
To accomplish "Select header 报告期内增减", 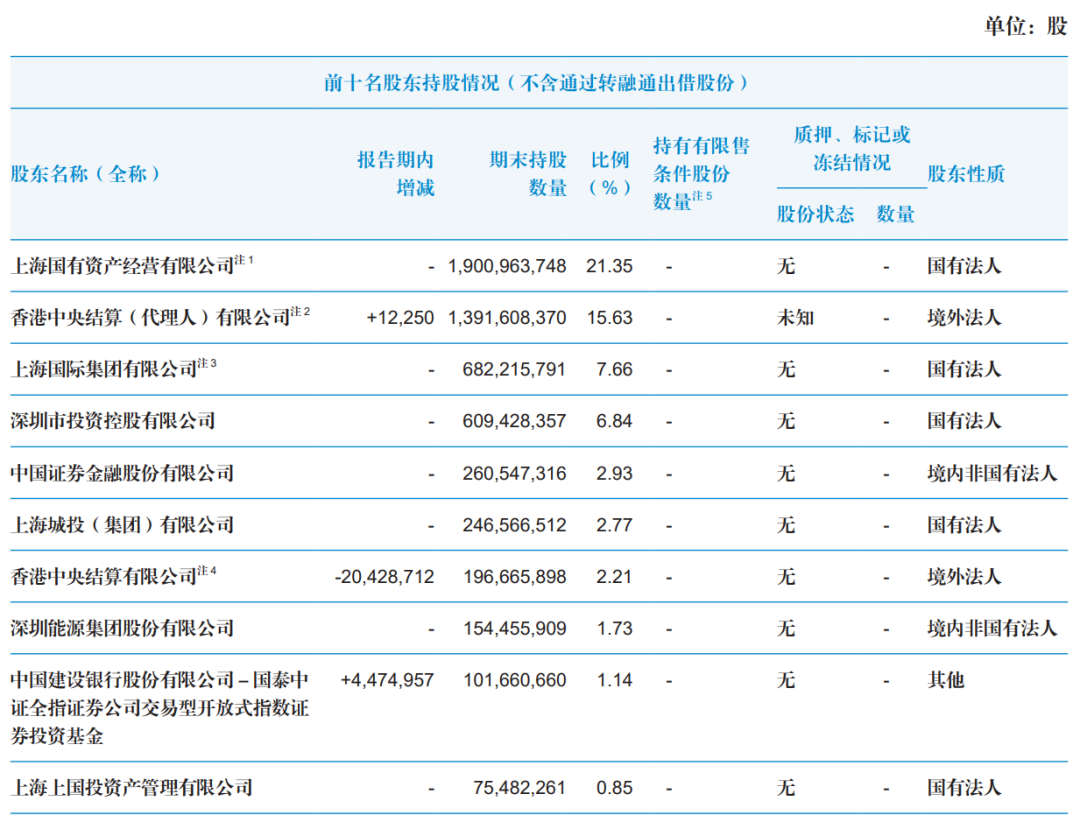I will click(x=396, y=174).
